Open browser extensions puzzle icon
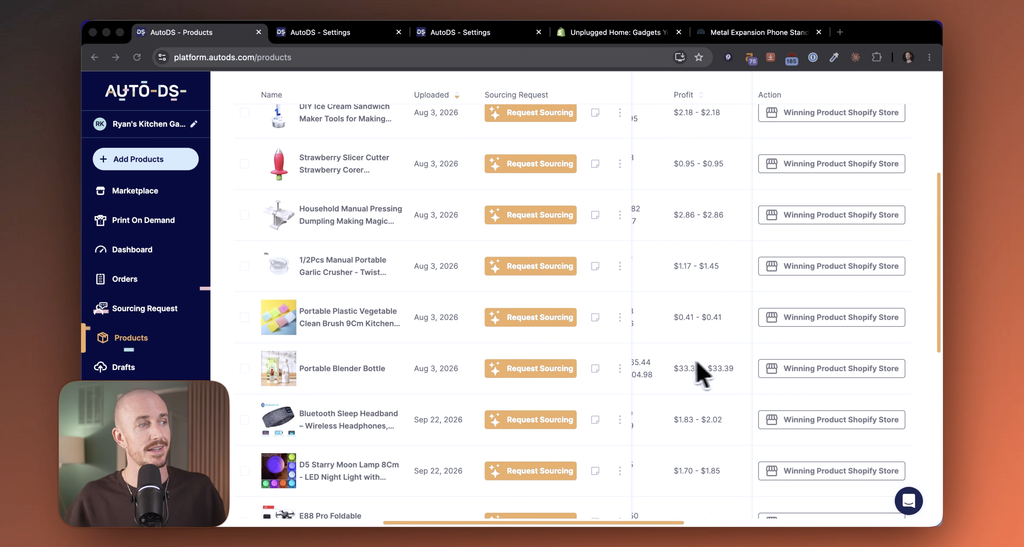Image resolution: width=1024 pixels, height=547 pixels. pyautogui.click(x=876, y=57)
